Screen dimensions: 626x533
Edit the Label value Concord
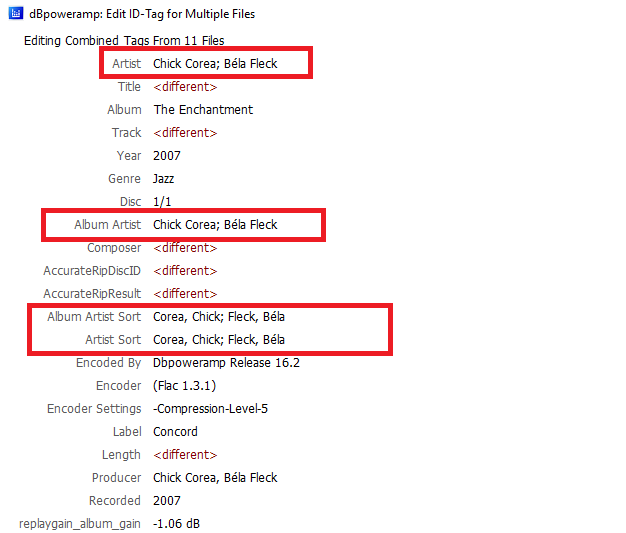tap(175, 432)
